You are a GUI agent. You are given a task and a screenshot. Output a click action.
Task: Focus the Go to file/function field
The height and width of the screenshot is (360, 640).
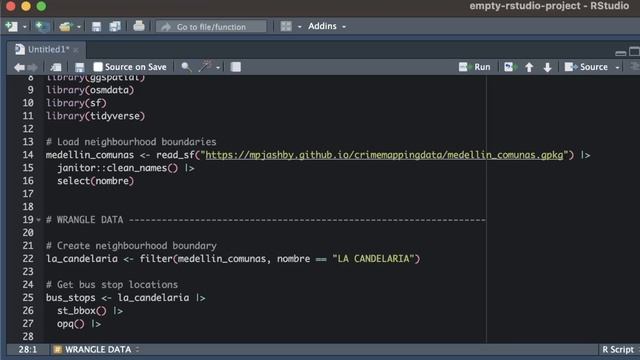pyautogui.click(x=211, y=27)
